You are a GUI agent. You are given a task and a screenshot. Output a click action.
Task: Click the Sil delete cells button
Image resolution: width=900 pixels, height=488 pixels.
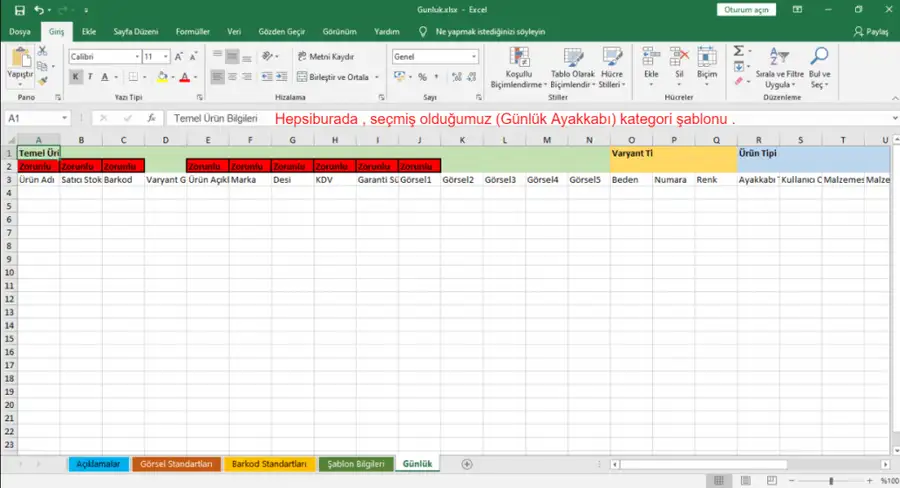(x=679, y=68)
